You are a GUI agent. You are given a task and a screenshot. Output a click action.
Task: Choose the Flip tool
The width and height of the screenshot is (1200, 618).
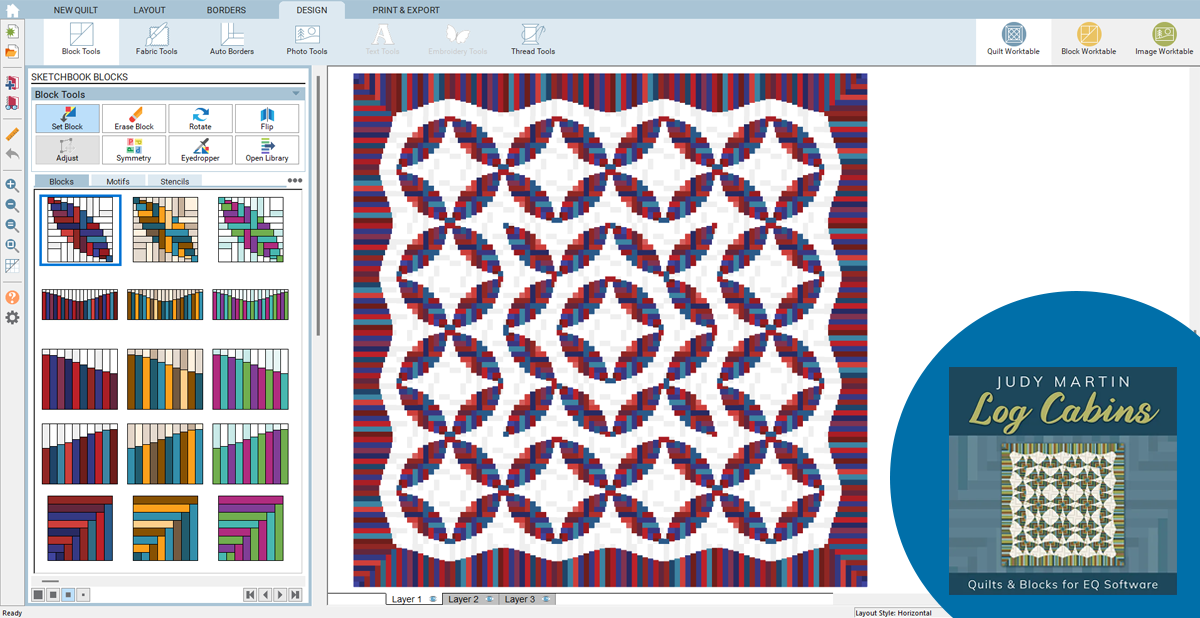(x=267, y=119)
